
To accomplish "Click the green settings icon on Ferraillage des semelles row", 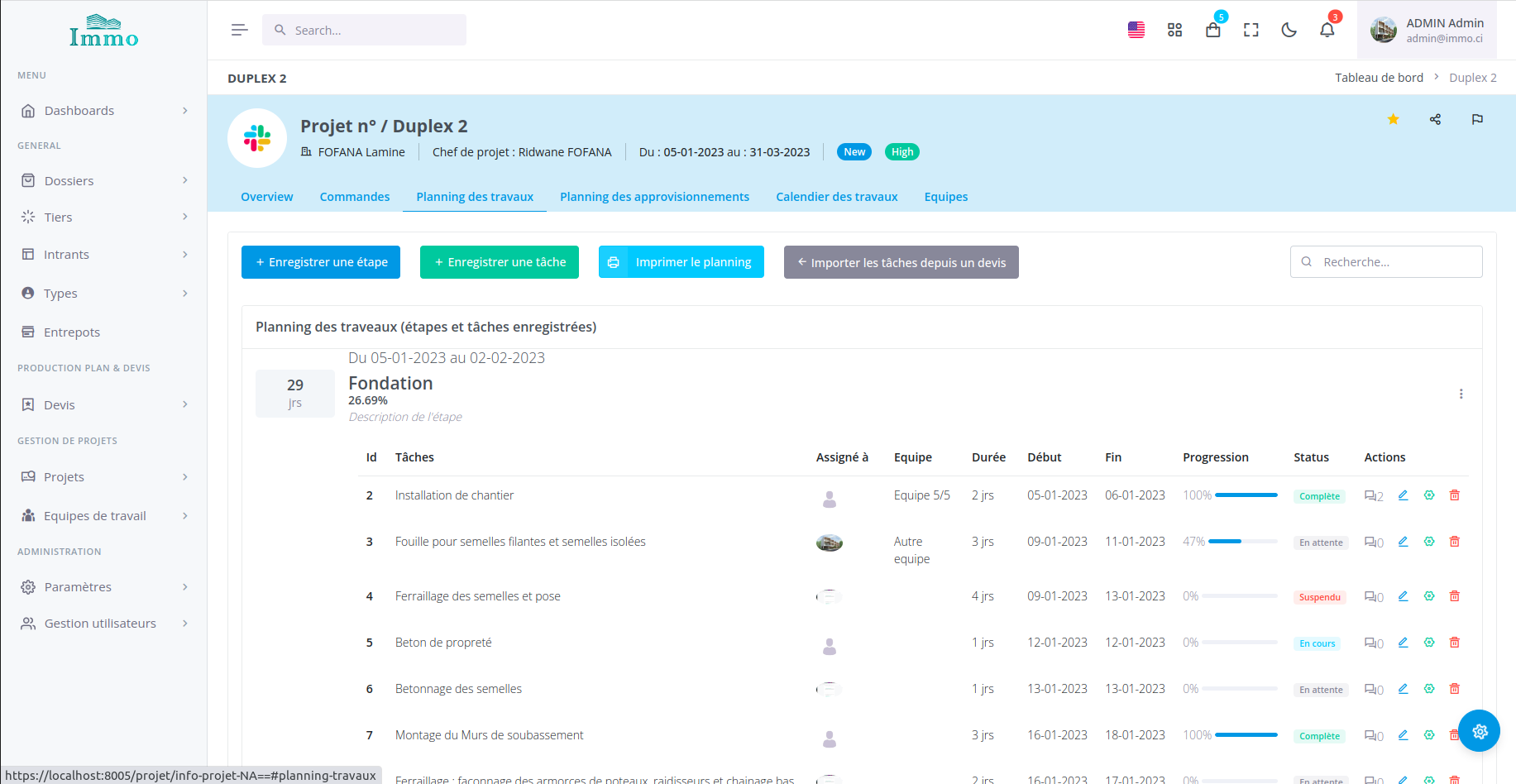I will click(1428, 596).
